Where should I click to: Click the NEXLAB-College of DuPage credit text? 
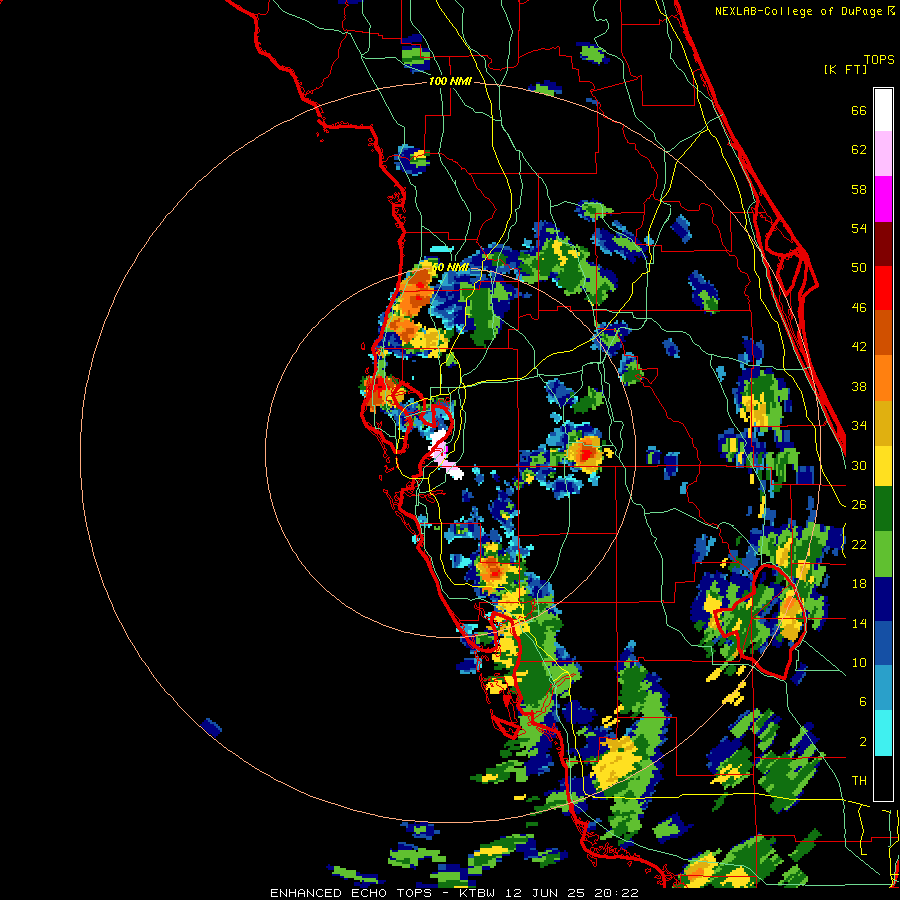point(804,11)
